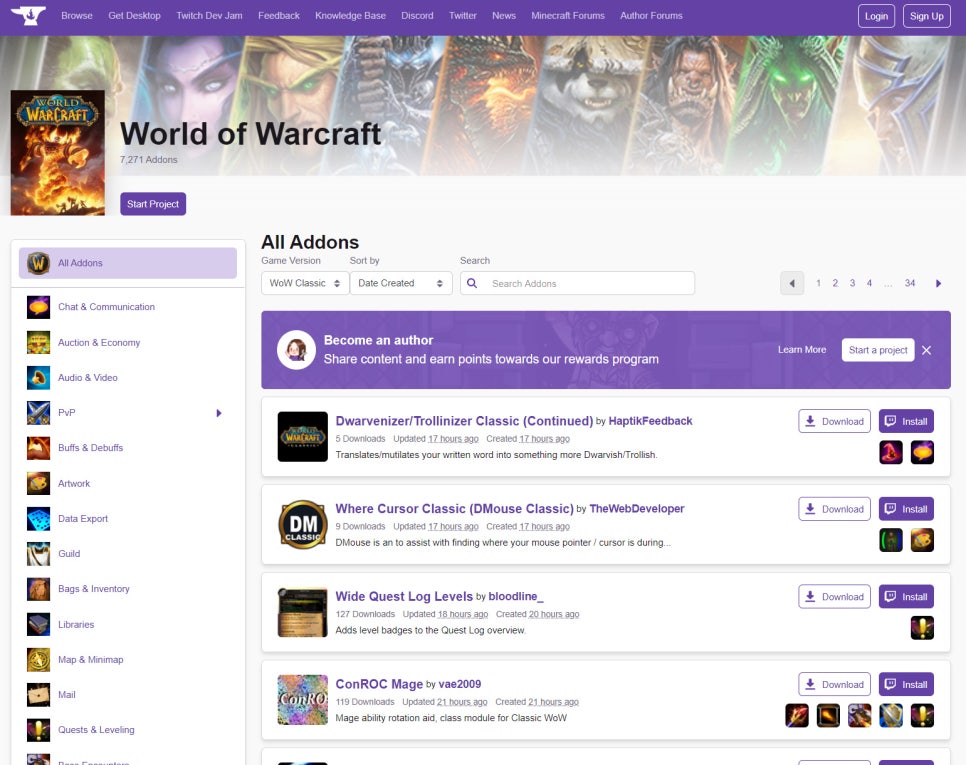Screen dimensions: 966x765
Task: Open author HaptikFeedback's profile
Action: click(x=651, y=421)
